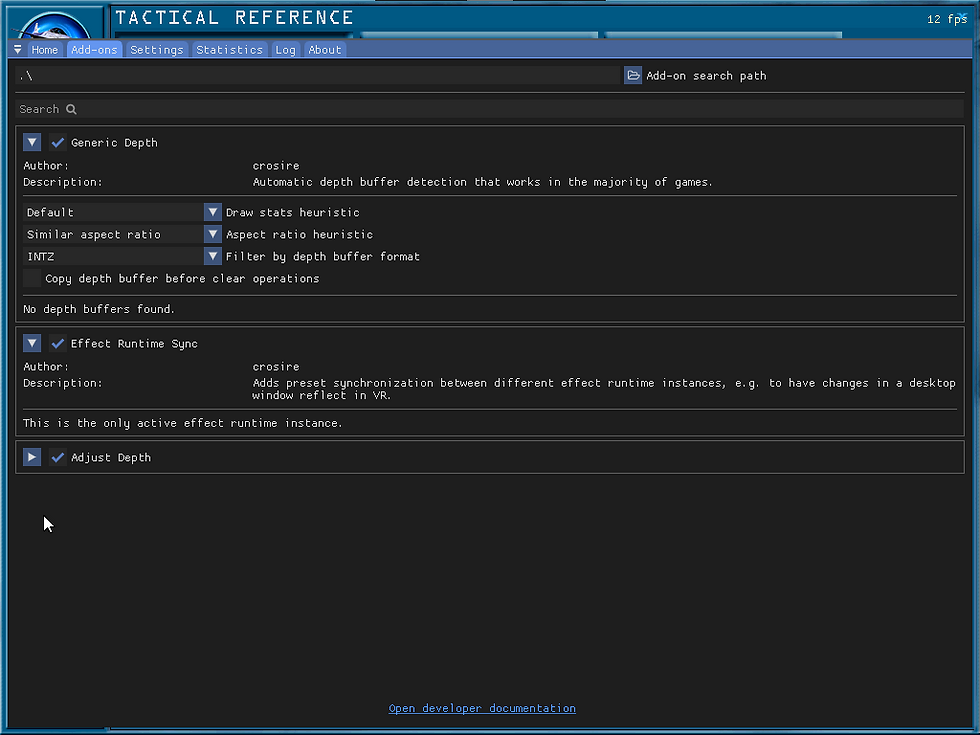Click the magnifier icon beside Search
Screen dimensions: 980x735
coord(71,109)
